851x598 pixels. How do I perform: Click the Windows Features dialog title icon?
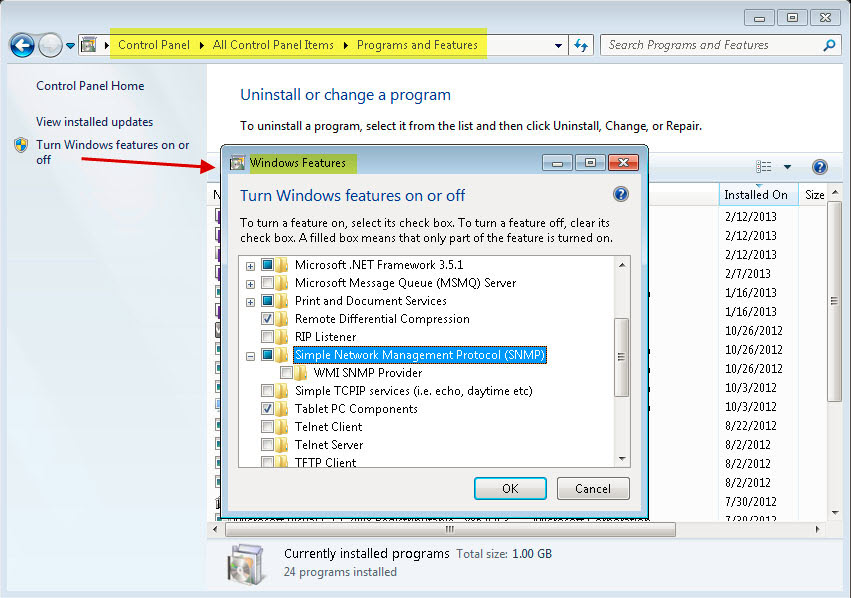pyautogui.click(x=237, y=163)
